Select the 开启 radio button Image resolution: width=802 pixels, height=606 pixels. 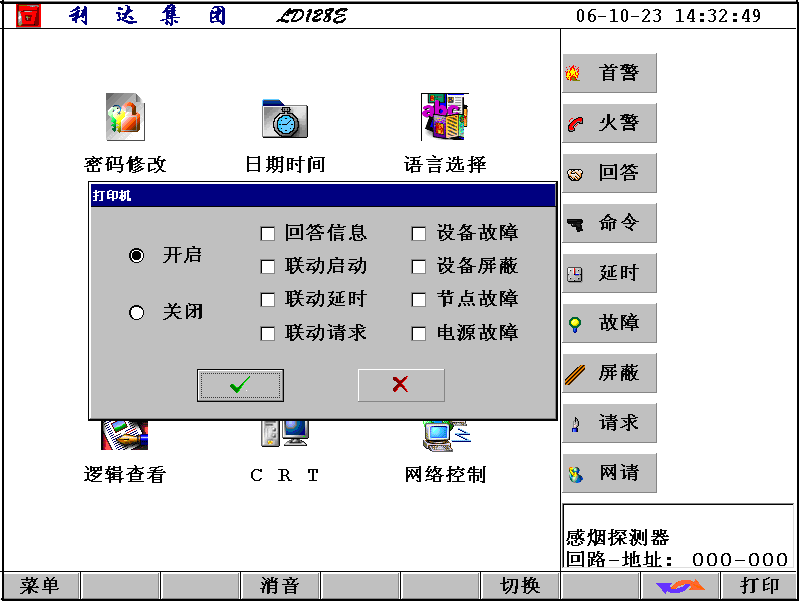[137, 256]
